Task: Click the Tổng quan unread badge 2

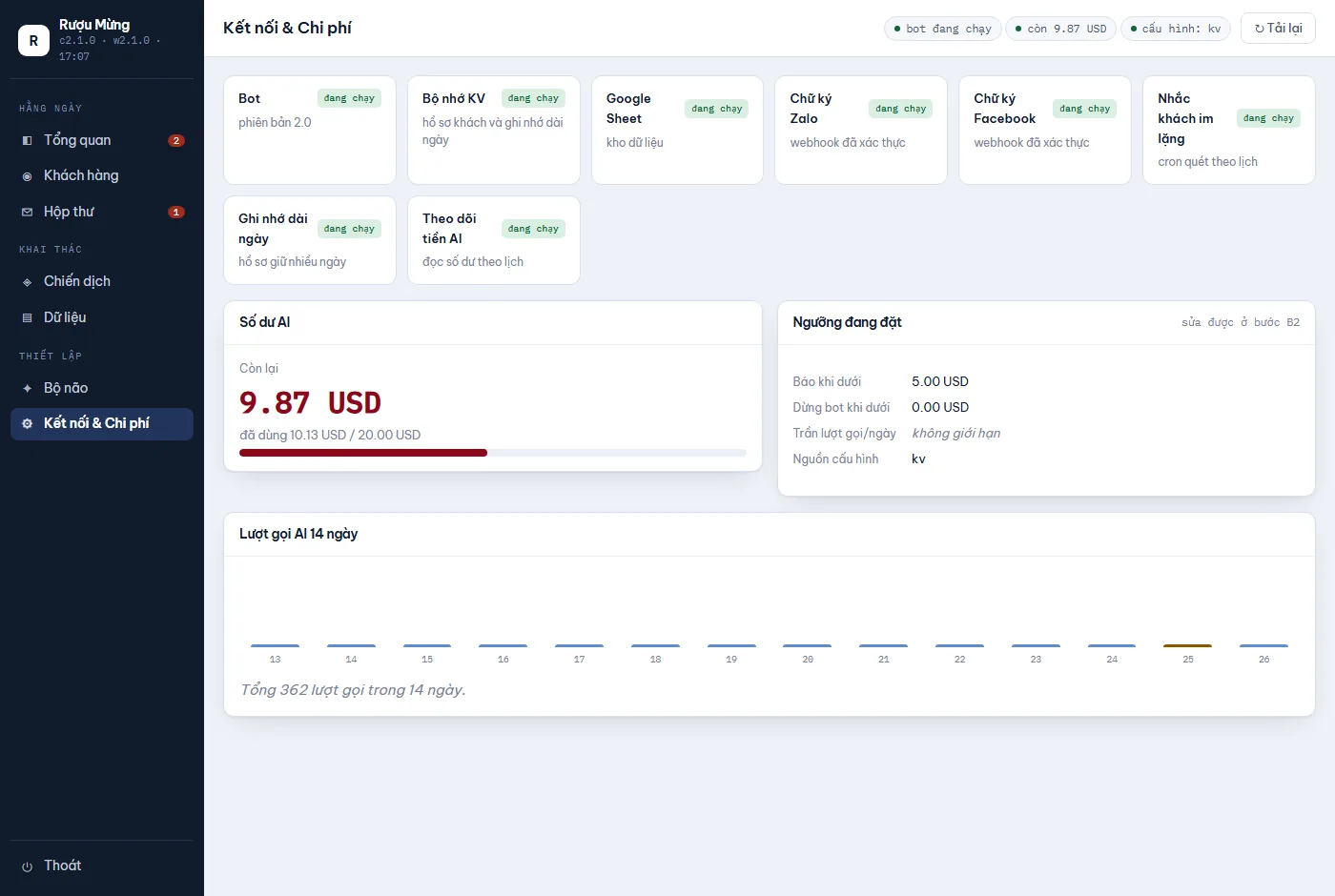Action: (176, 141)
